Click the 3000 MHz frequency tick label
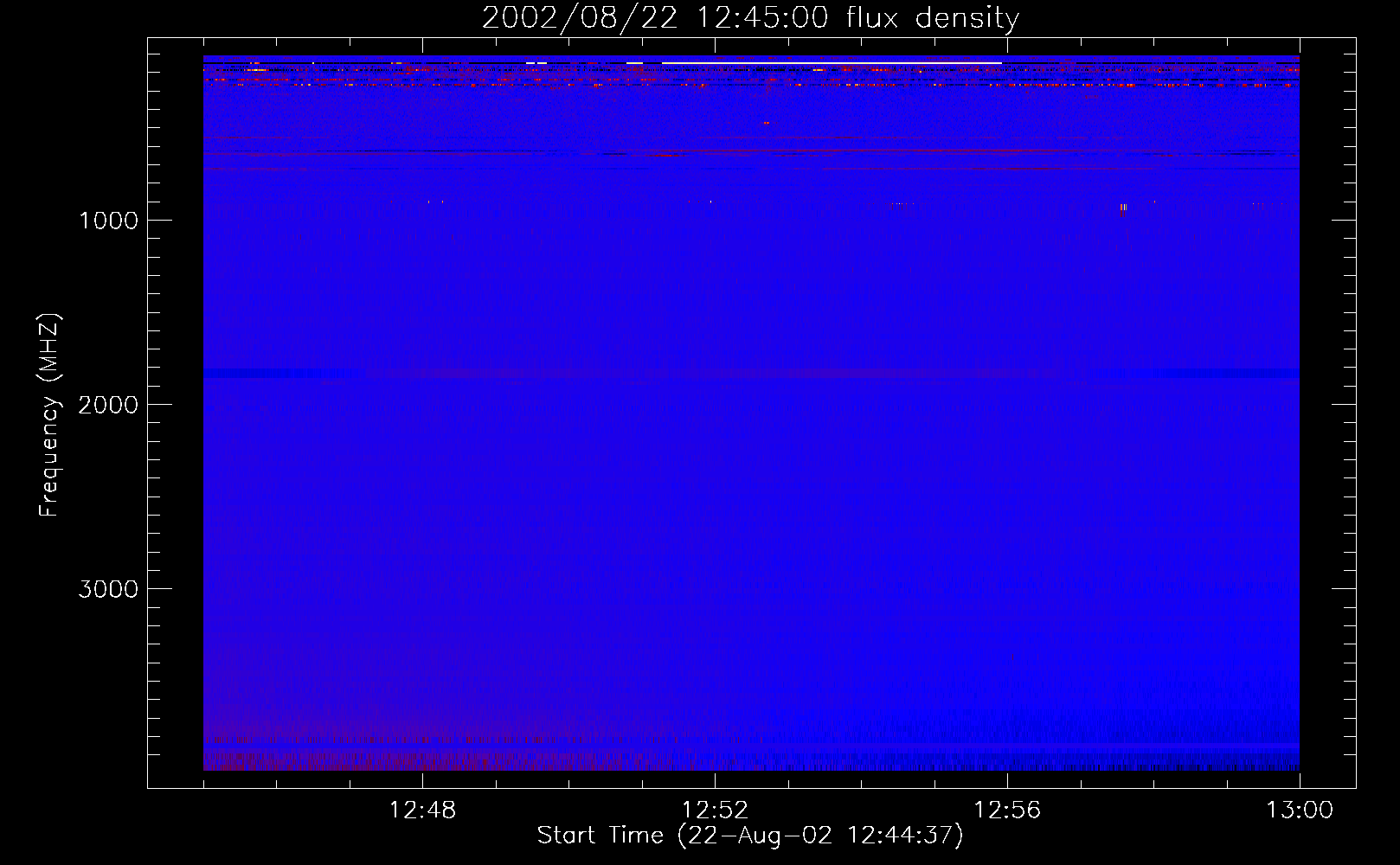The width and height of the screenshot is (1400, 865). [x=109, y=589]
